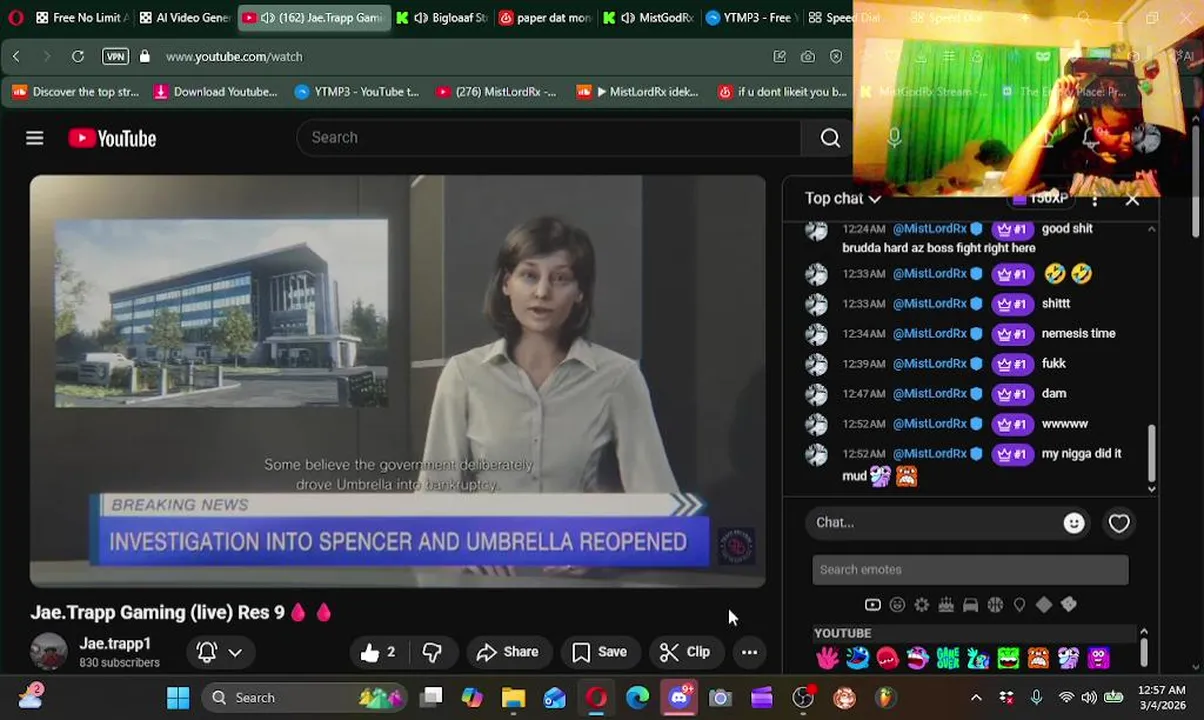The width and height of the screenshot is (1204, 720).
Task: Select the basketball activities emote category
Action: (995, 605)
